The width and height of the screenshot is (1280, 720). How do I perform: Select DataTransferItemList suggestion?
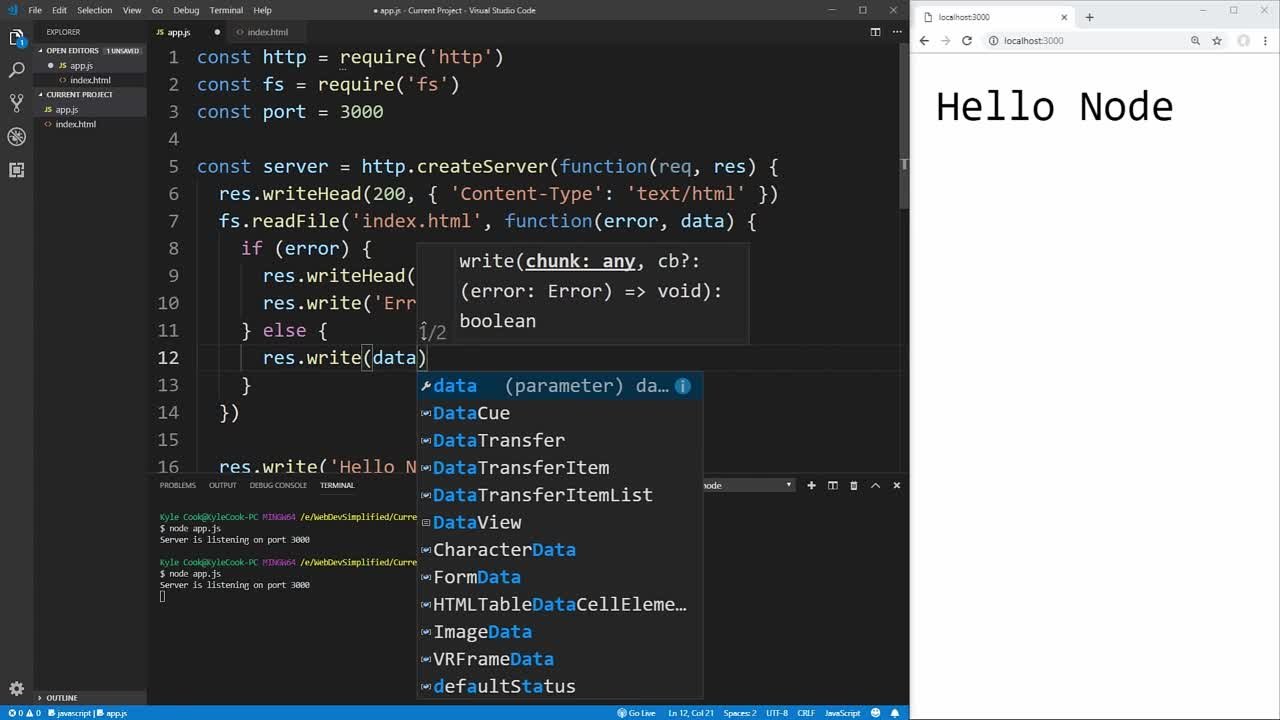point(560,495)
